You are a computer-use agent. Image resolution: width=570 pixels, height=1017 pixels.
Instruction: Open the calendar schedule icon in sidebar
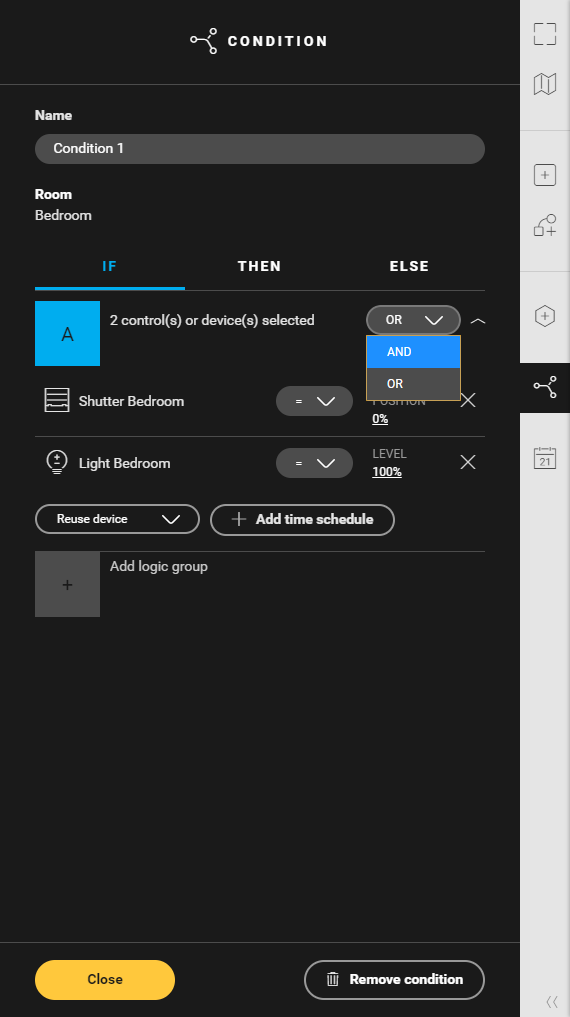coord(545,457)
